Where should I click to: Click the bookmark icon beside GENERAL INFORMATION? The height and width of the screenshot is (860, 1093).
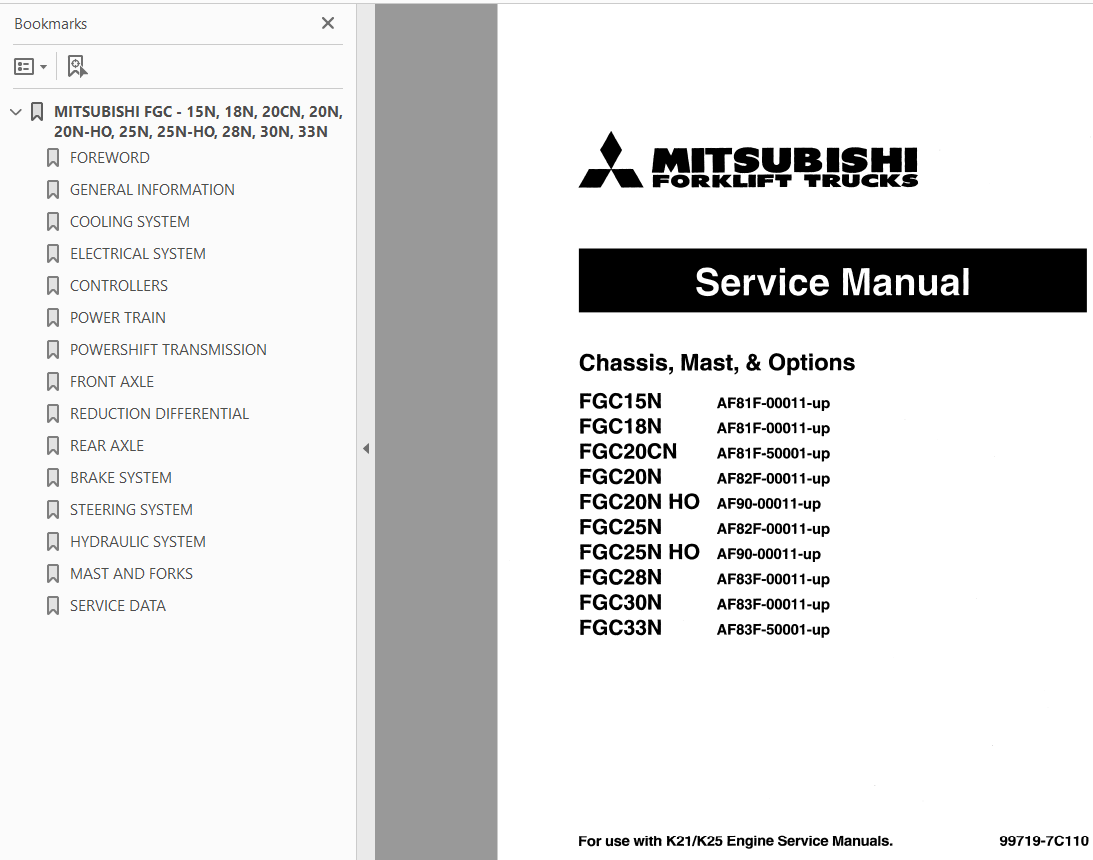pos(53,190)
